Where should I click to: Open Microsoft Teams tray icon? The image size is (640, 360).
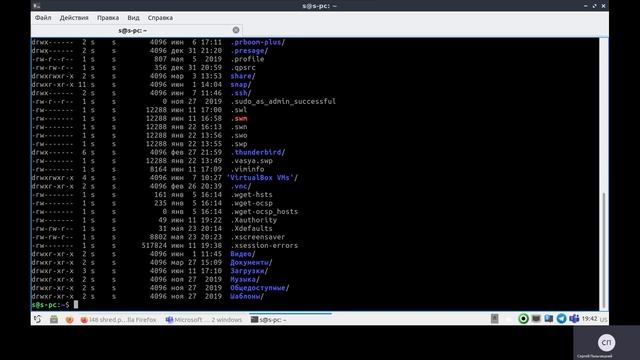tap(574, 319)
